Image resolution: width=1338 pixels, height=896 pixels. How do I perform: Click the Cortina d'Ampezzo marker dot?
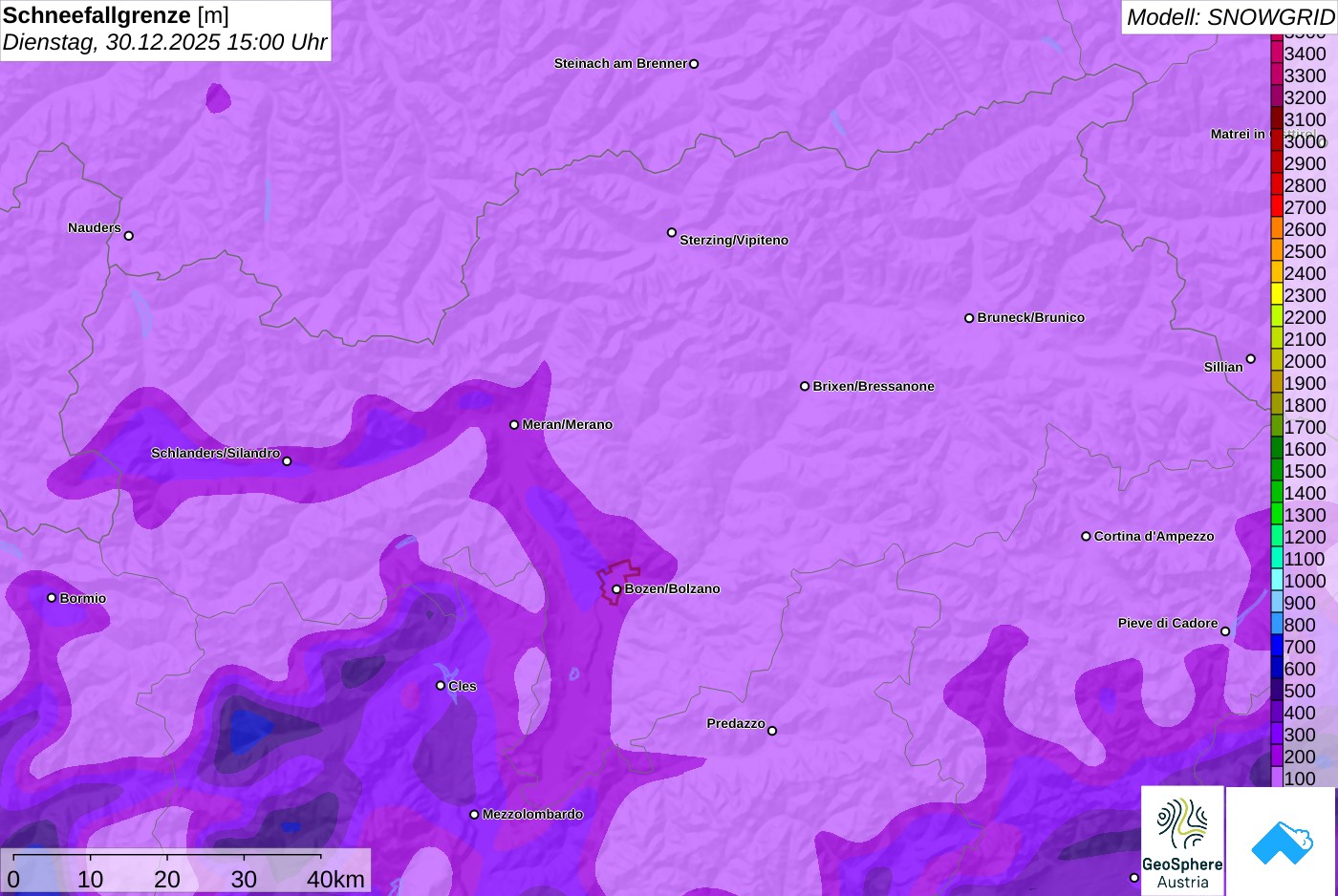(x=1086, y=536)
